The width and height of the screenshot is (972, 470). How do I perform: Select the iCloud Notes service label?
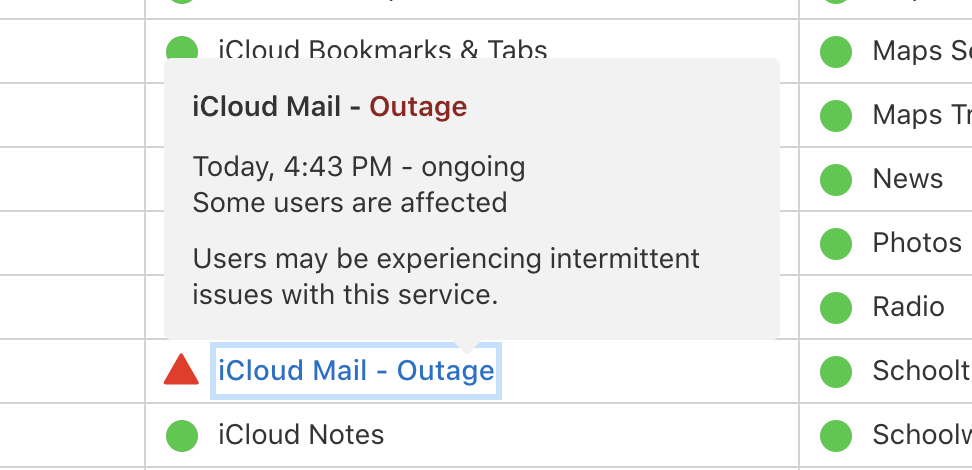[301, 435]
